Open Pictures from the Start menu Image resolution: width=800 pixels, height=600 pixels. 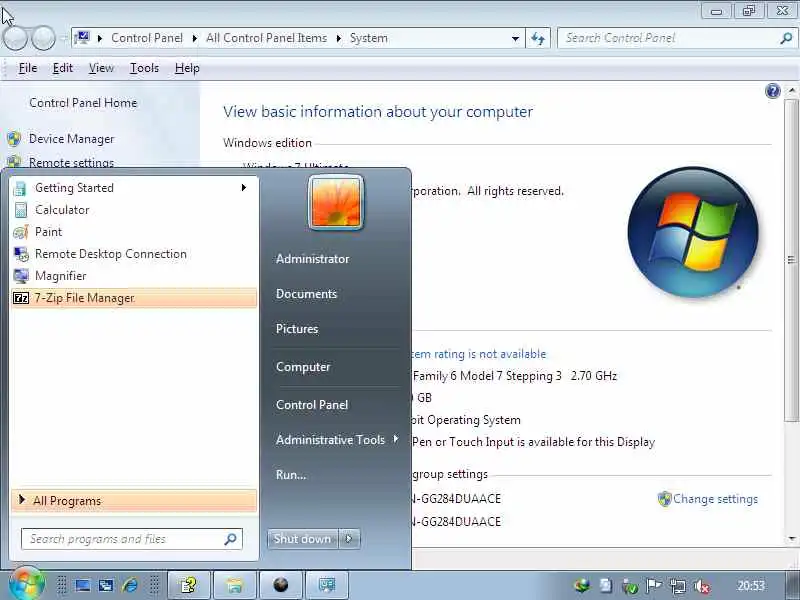(x=297, y=329)
